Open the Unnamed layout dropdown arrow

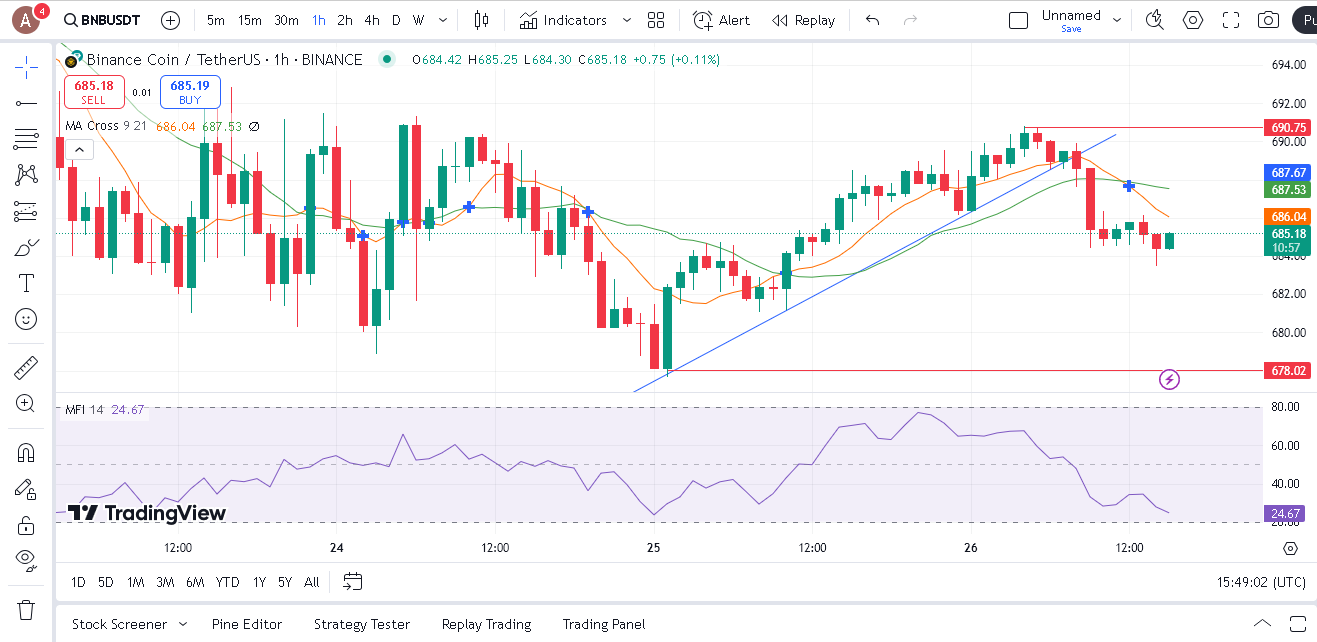coord(1118,20)
